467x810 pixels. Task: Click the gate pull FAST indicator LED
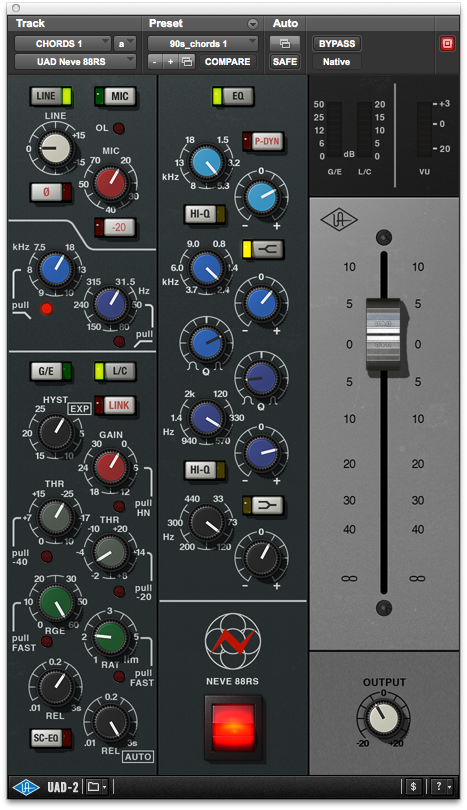click(46, 642)
